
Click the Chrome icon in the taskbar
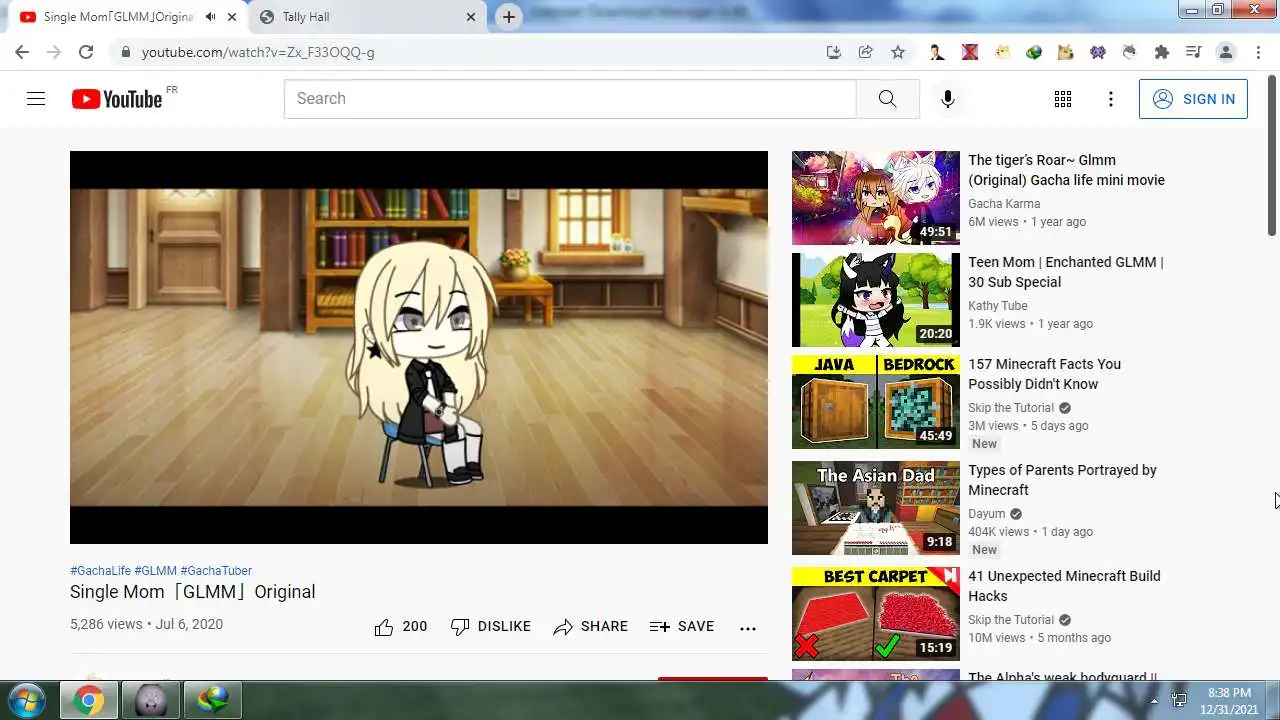pos(88,700)
